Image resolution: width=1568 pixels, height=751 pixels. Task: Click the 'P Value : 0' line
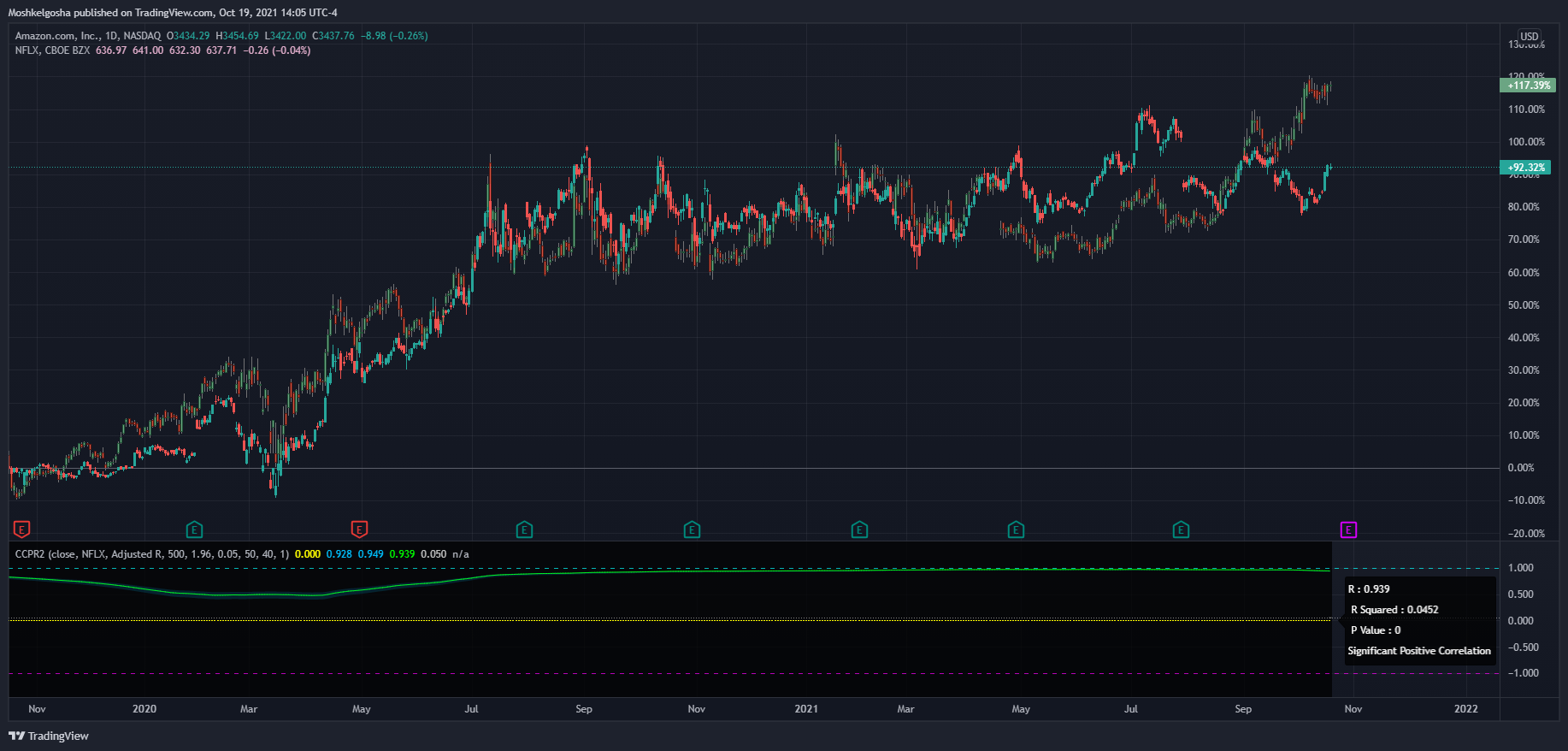click(1376, 630)
